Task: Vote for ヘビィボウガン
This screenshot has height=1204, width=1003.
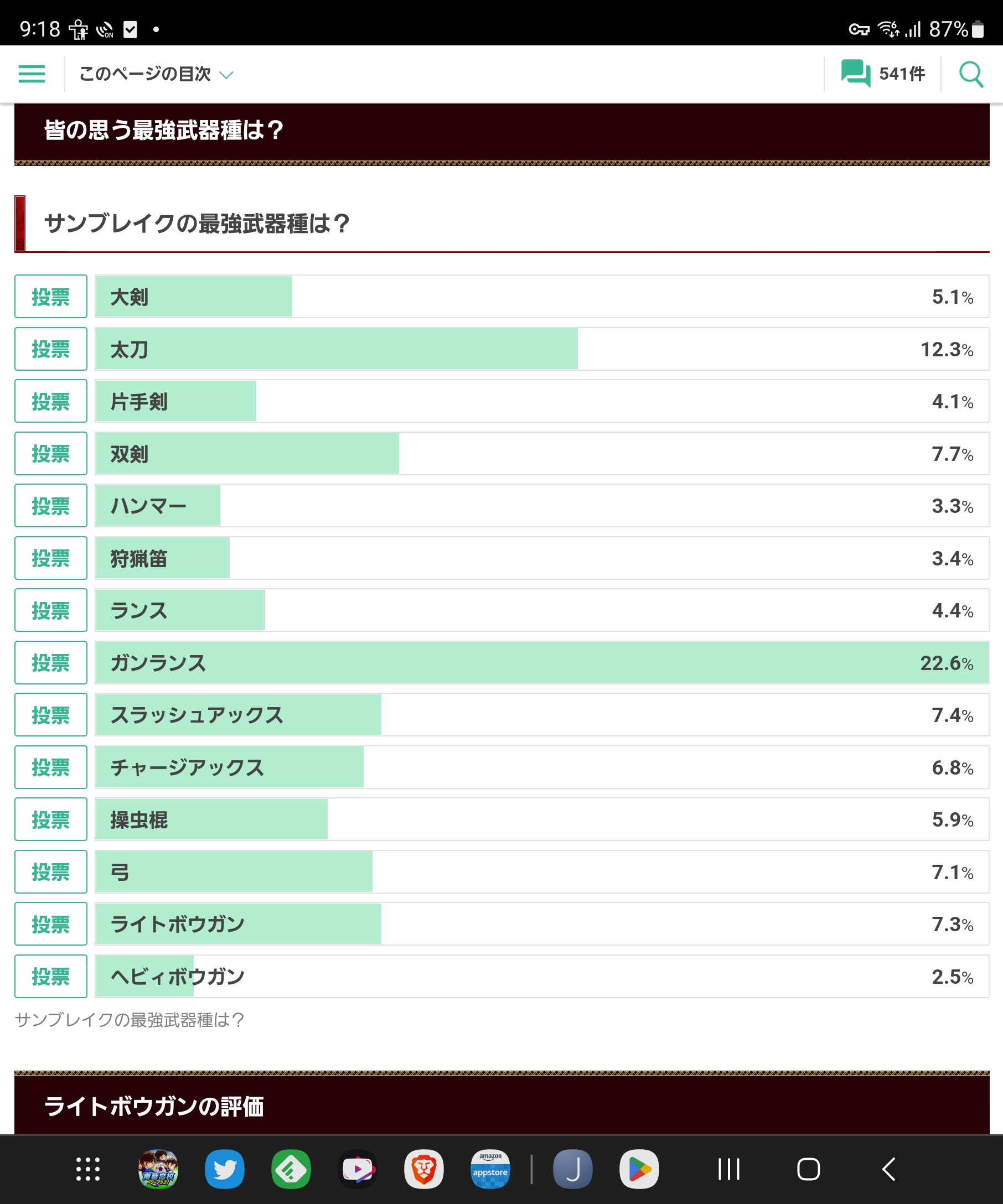Action: point(50,976)
